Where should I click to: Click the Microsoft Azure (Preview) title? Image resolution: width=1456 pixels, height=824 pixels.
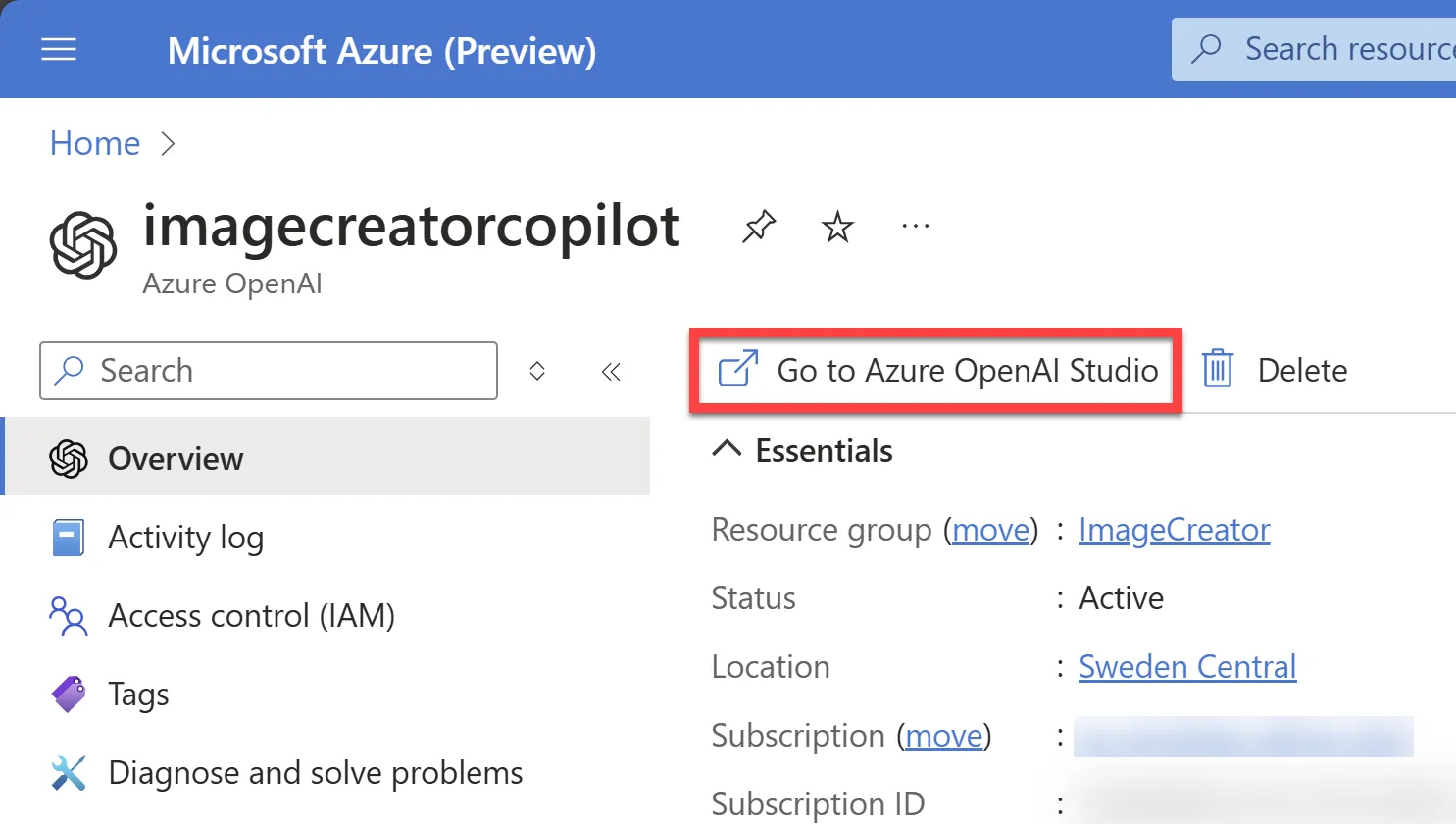(x=381, y=50)
